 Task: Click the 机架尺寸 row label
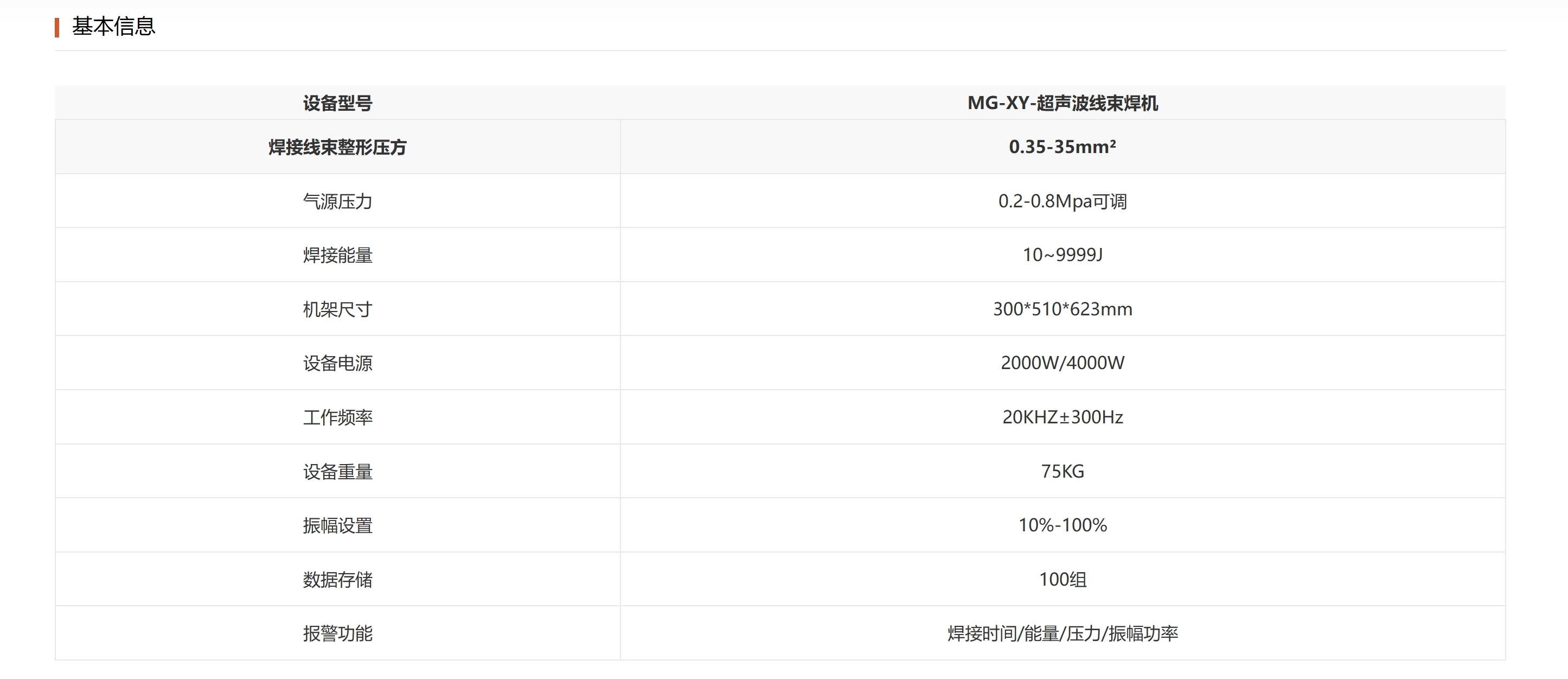pos(338,309)
